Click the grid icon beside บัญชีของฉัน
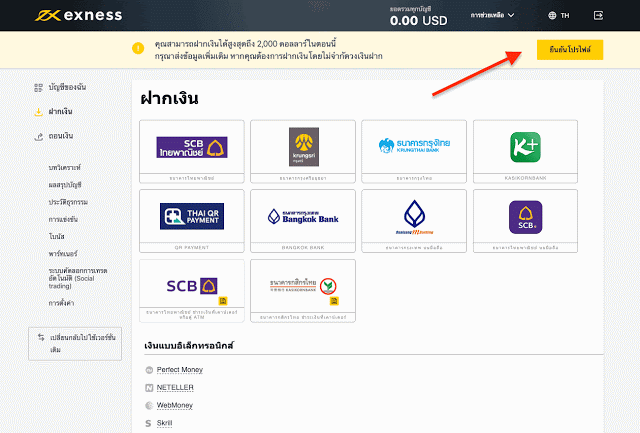Image resolution: width=640 pixels, height=433 pixels. click(38, 87)
